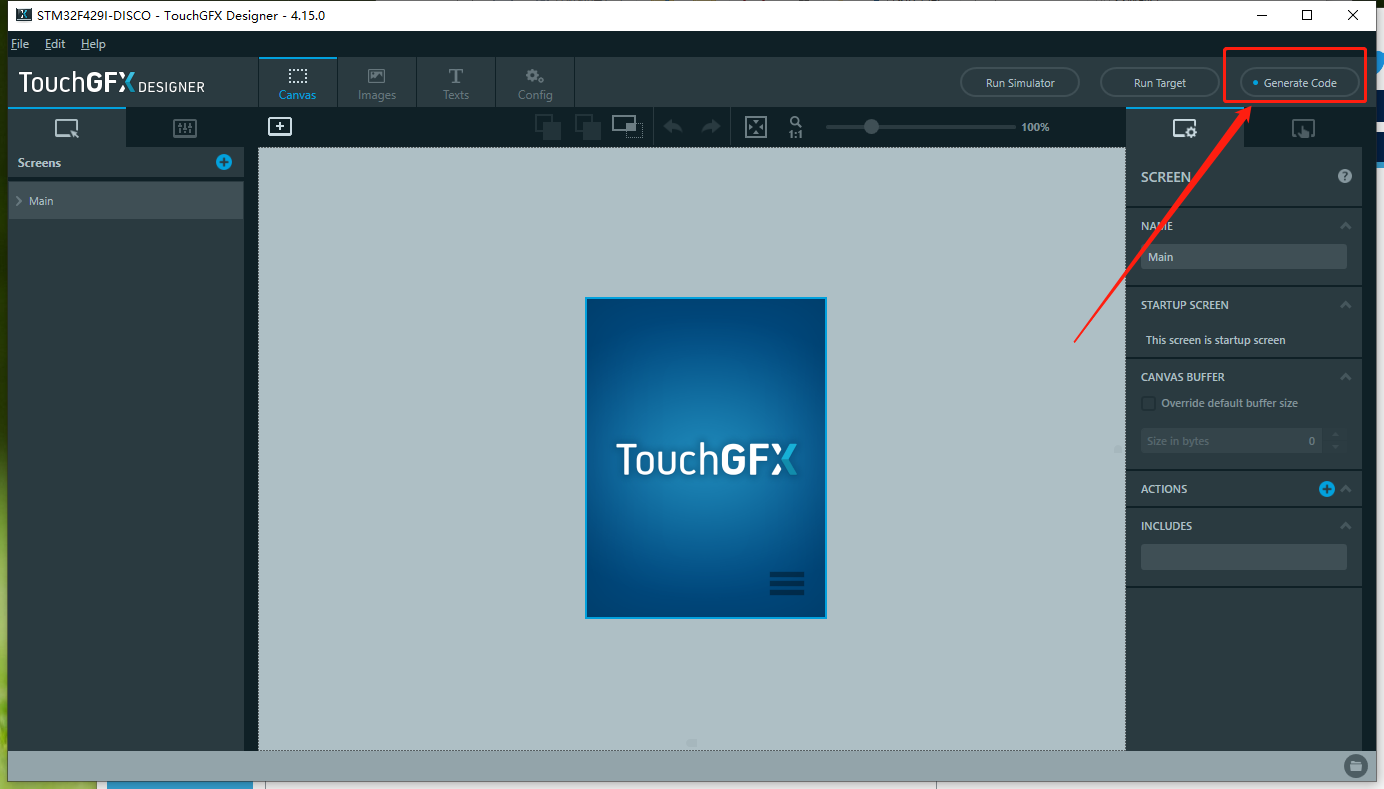The height and width of the screenshot is (789, 1384).
Task: Switch to the Canvas tab
Action: 298,83
